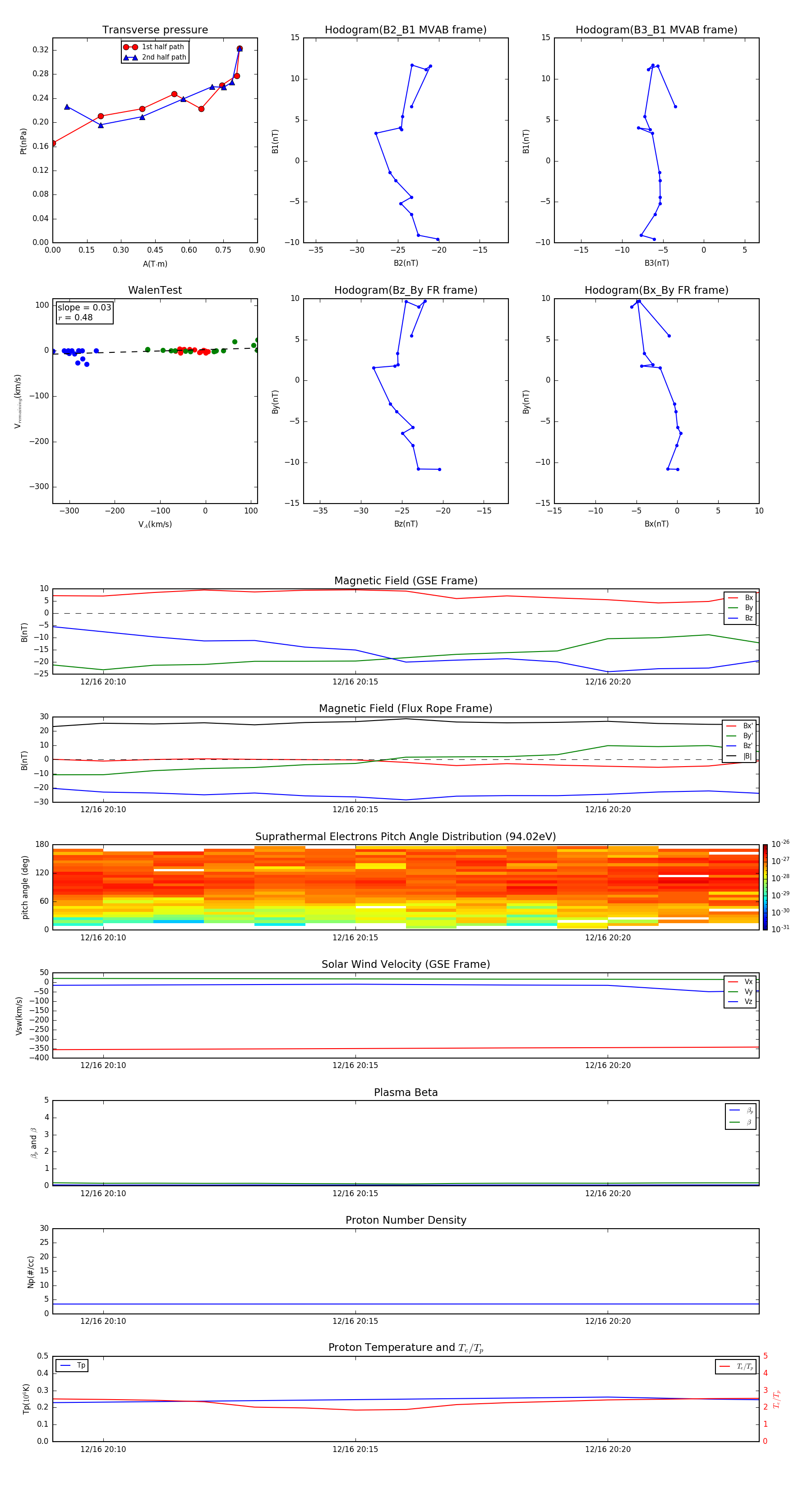
Task: Click the "Hodogram(B3_B1 MVAB frame)" title
Action: tap(656, 30)
